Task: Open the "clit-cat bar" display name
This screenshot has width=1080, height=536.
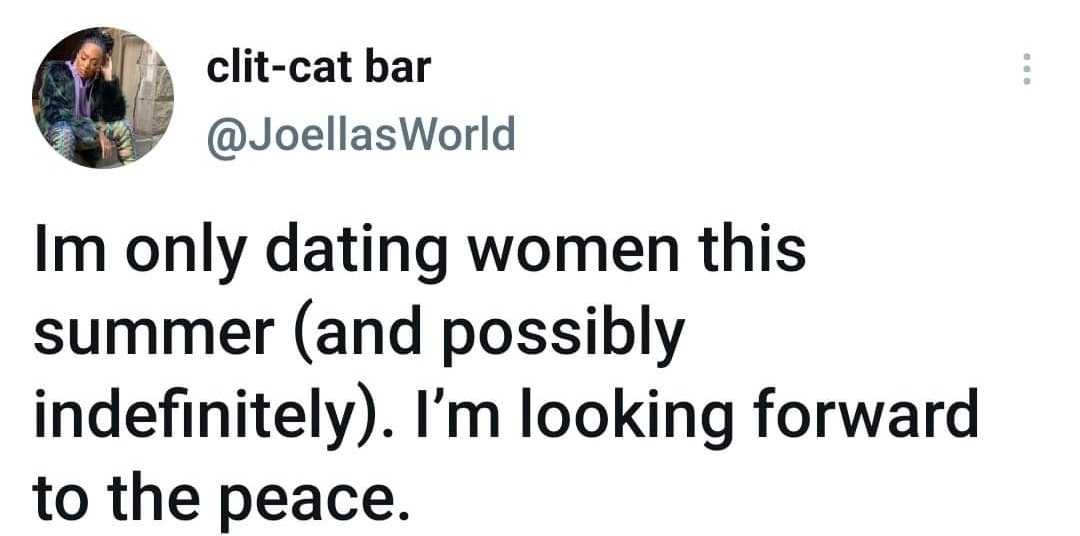Action: (x=318, y=67)
